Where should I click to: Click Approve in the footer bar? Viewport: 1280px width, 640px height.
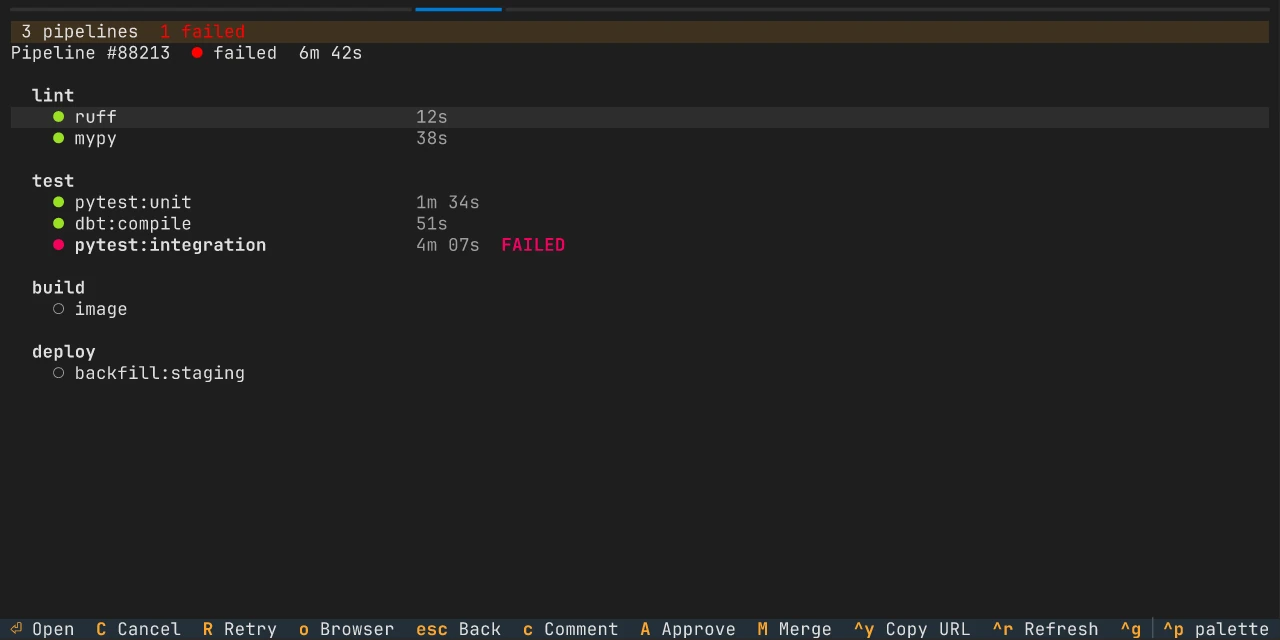(x=688, y=629)
